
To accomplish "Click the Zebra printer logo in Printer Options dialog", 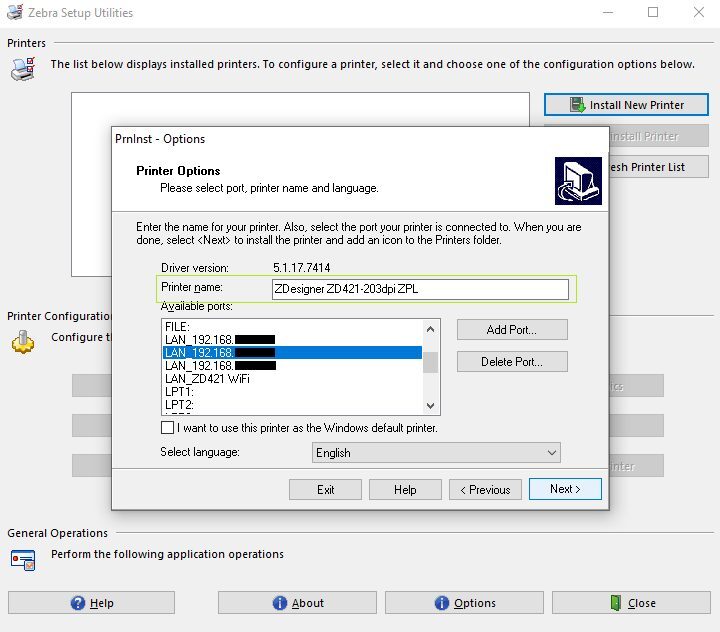I will [x=578, y=181].
